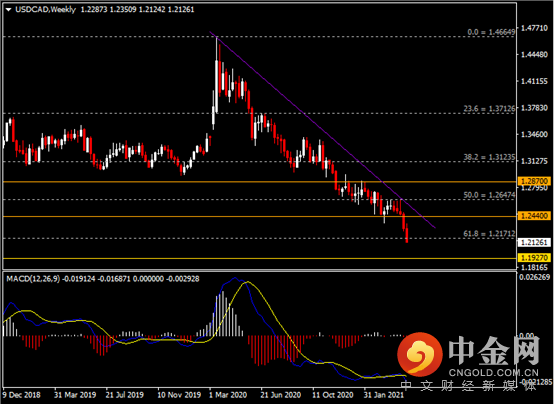Click the 23.6 = 1.37126 Fibonacci label
The image size is (554, 404).
coord(489,109)
